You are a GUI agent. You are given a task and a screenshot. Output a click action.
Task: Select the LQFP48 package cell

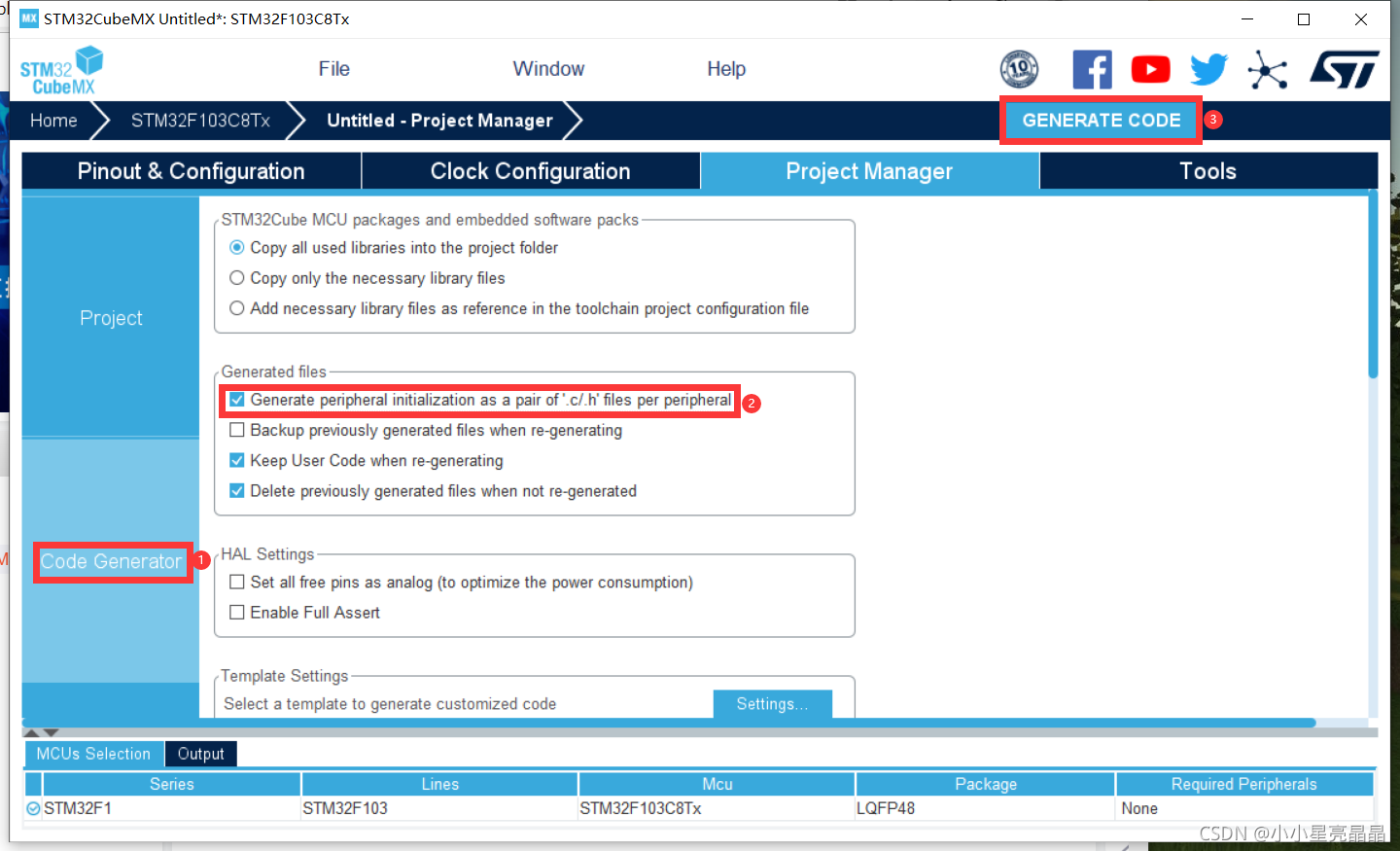tap(986, 808)
